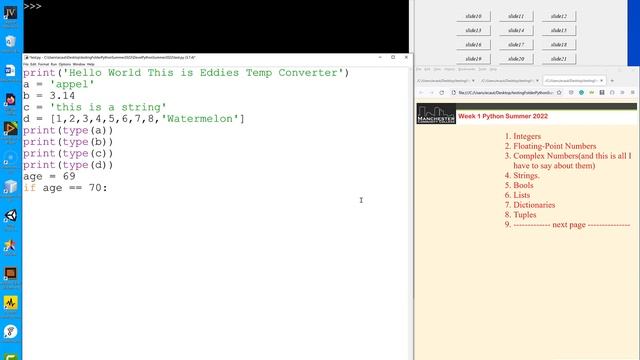Click the 'Bools' list item

(x=523, y=185)
